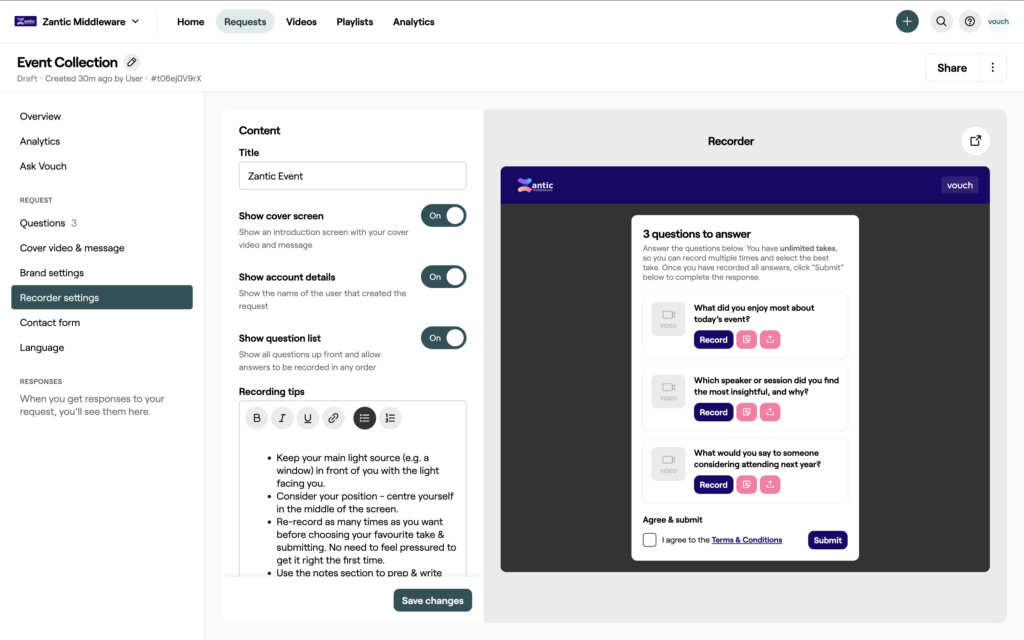The width and height of the screenshot is (1024, 640).
Task: Click upload icon for first question
Action: (x=770, y=340)
